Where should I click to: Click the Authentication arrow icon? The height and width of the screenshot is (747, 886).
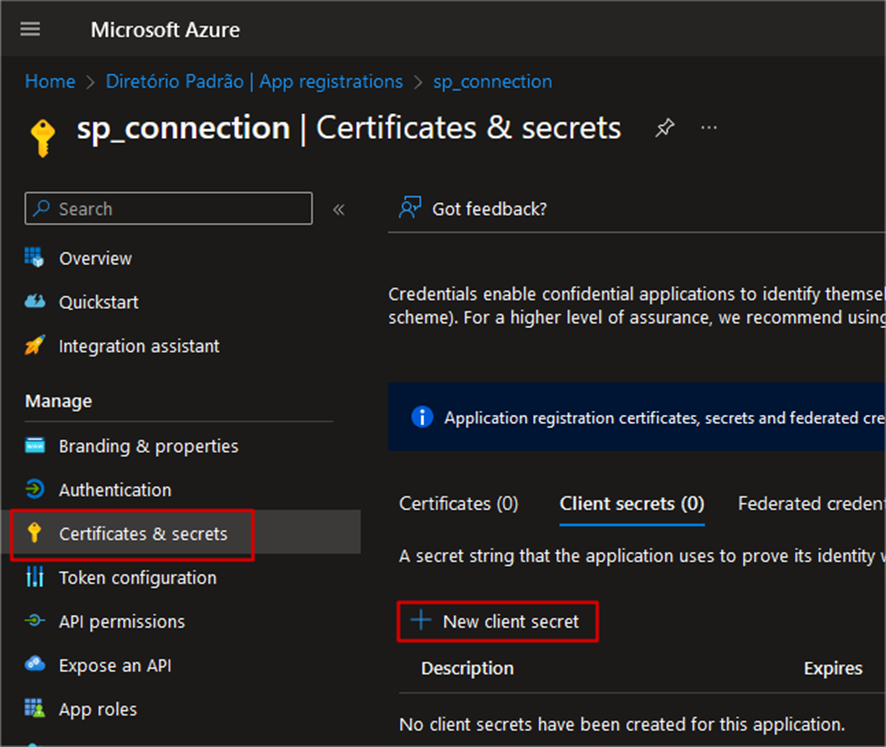click(x=34, y=489)
